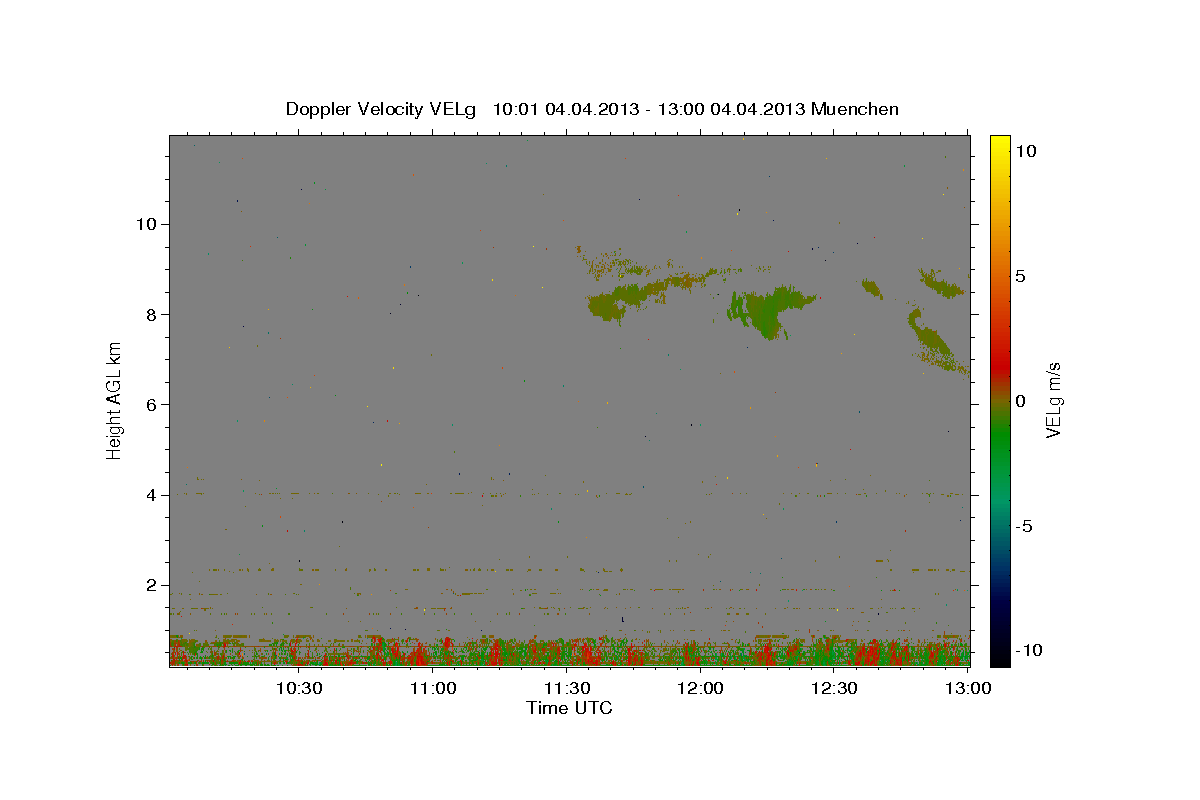The image size is (1200, 800).
Task: Click the 'Height AGL km' axis label
Action: coord(114,400)
